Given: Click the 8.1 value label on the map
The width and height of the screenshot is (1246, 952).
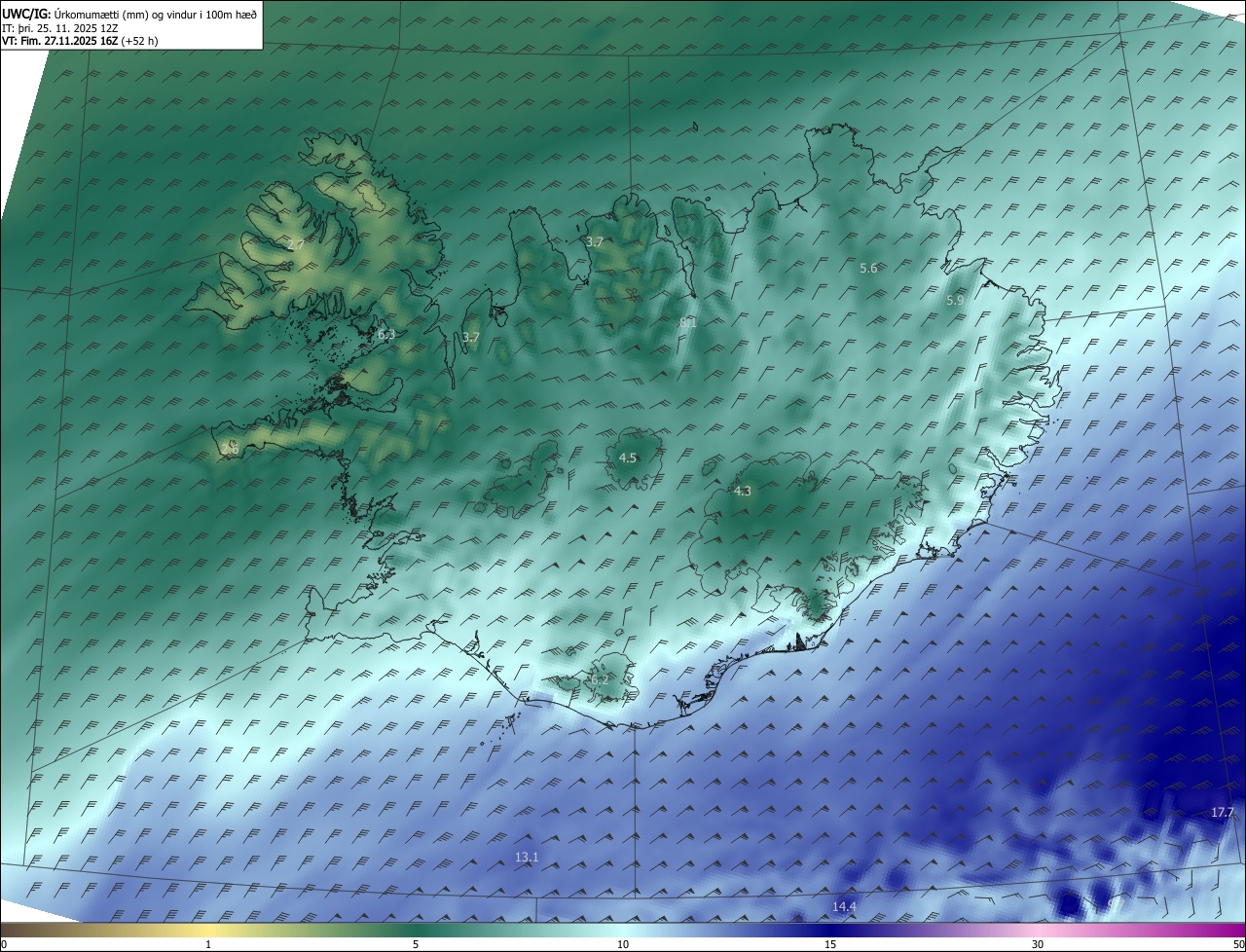Looking at the screenshot, I should click(688, 322).
